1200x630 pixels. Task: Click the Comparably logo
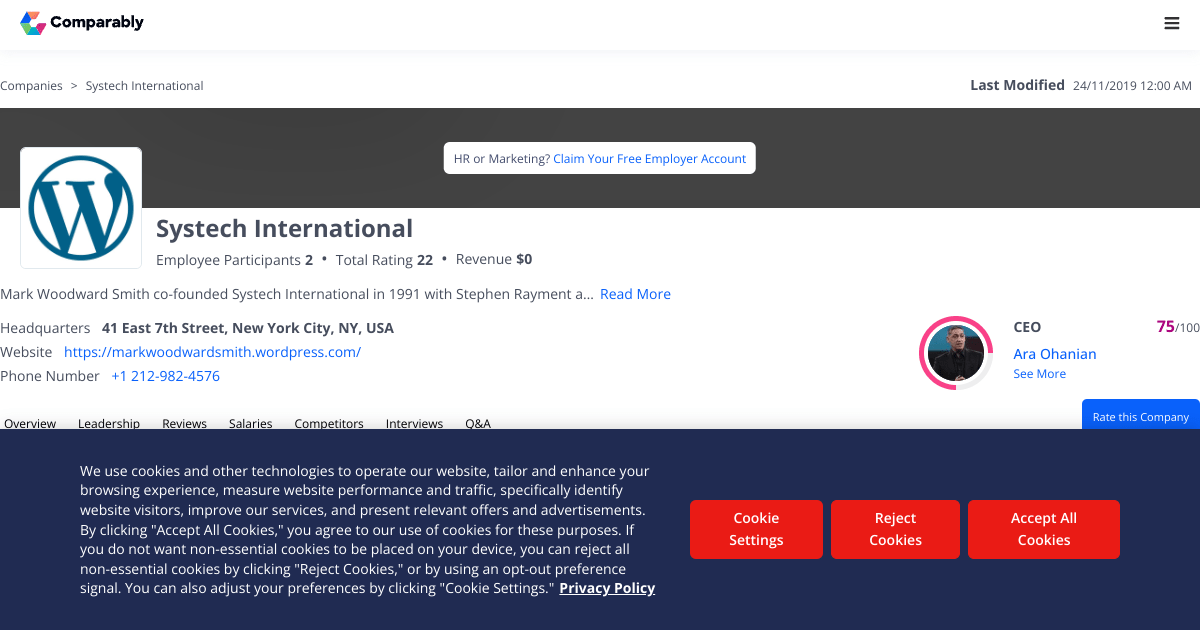click(82, 22)
